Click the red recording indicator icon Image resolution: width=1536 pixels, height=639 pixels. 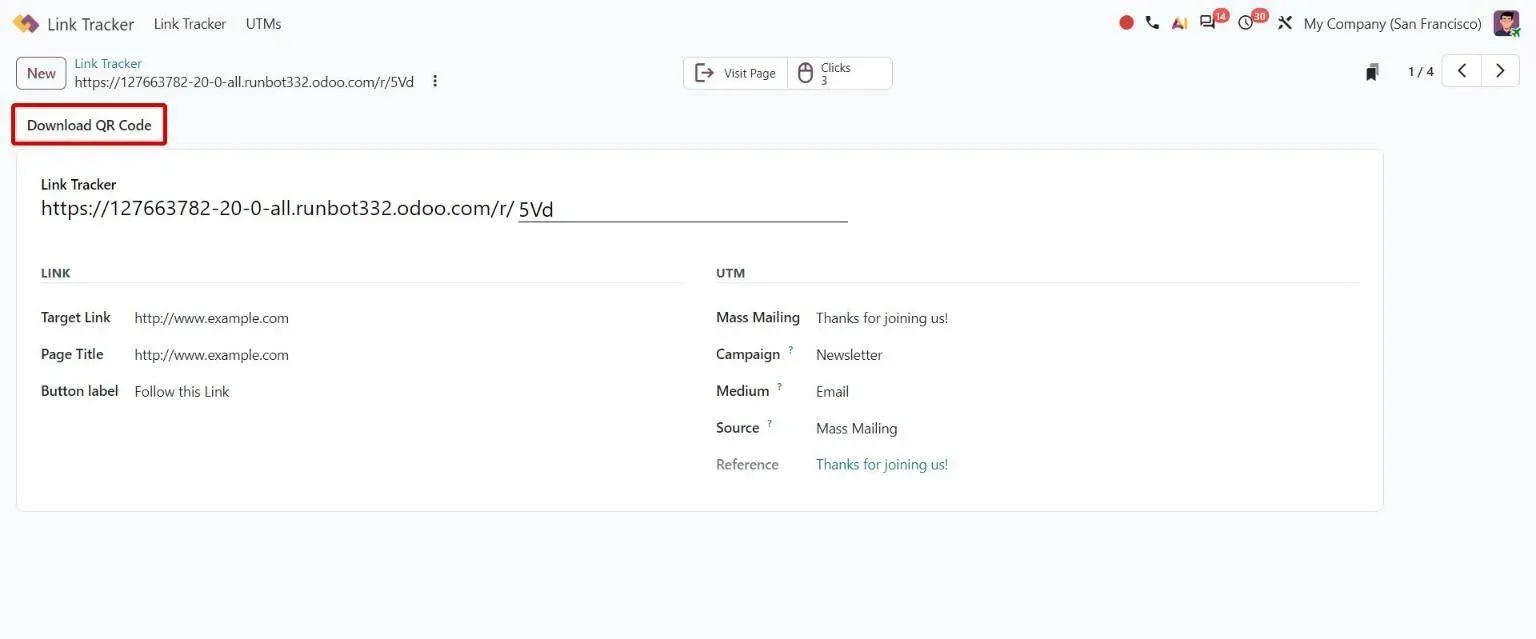1127,23
